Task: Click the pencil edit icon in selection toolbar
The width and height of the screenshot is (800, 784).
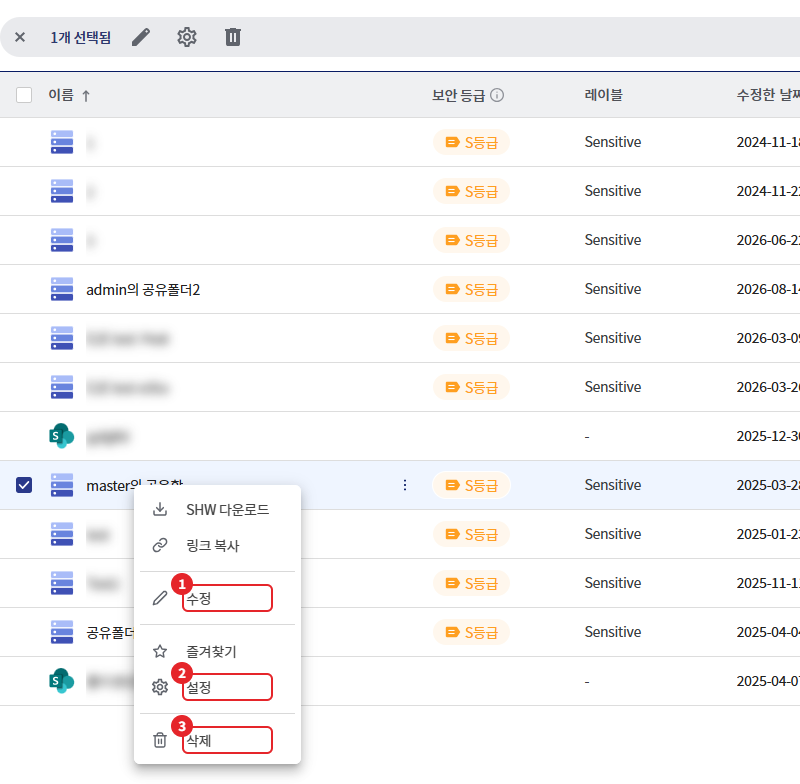Action: [141, 37]
